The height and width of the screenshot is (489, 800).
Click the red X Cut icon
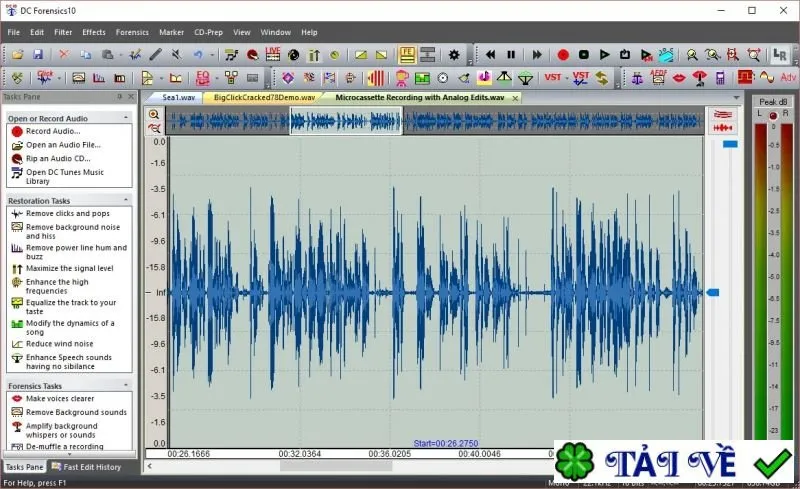click(x=64, y=55)
